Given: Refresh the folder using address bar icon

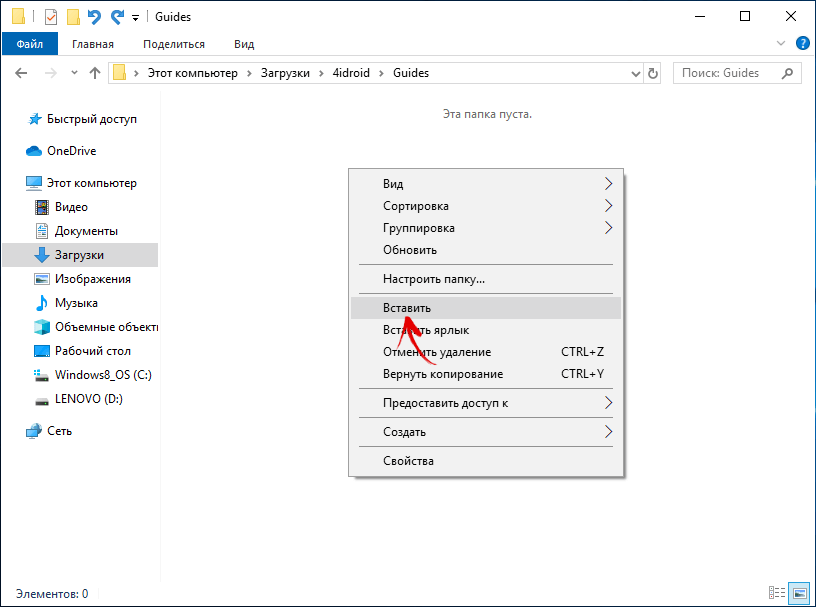Looking at the screenshot, I should [x=654, y=73].
